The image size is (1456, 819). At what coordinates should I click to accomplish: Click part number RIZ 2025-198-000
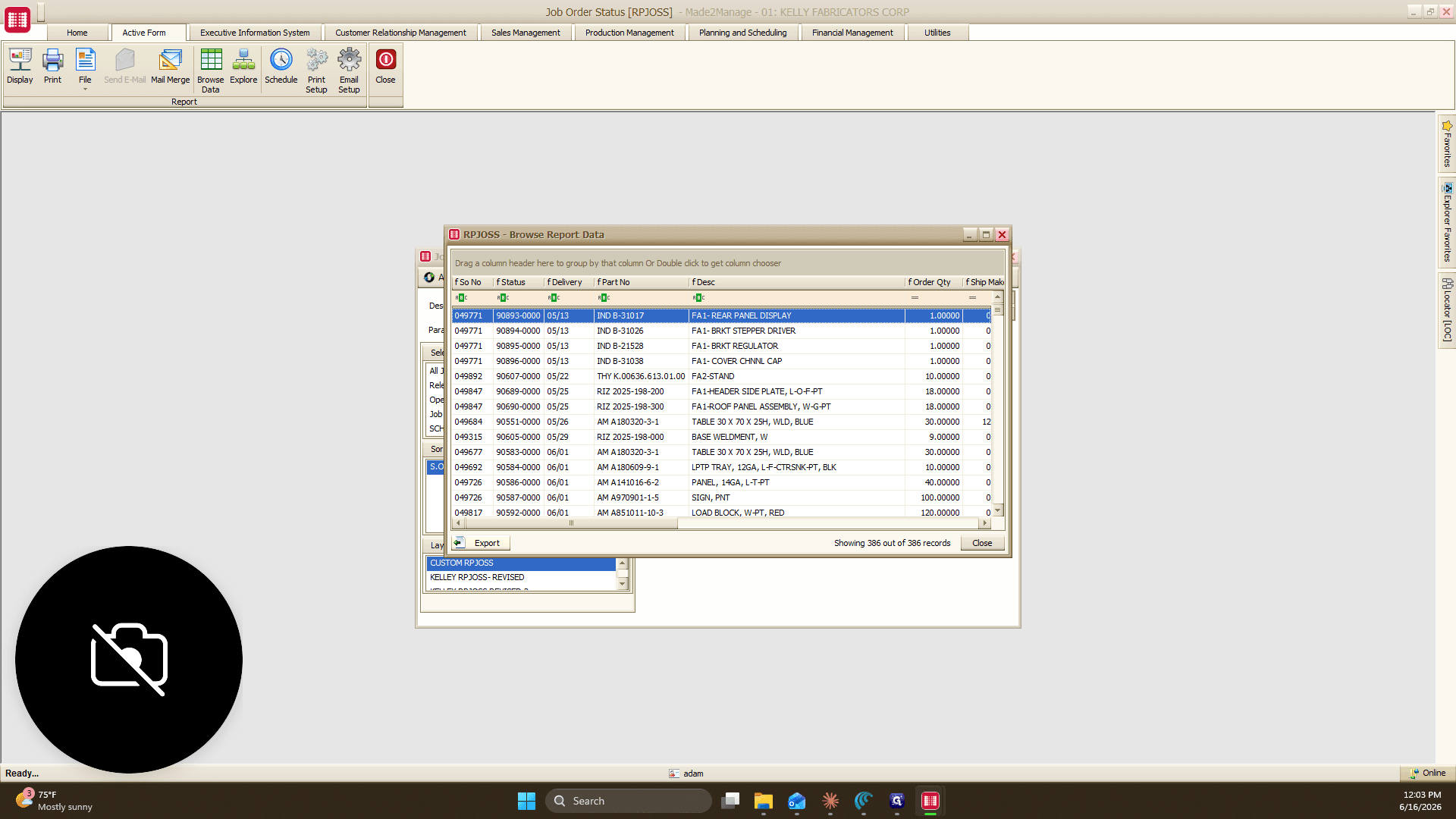[x=630, y=437]
